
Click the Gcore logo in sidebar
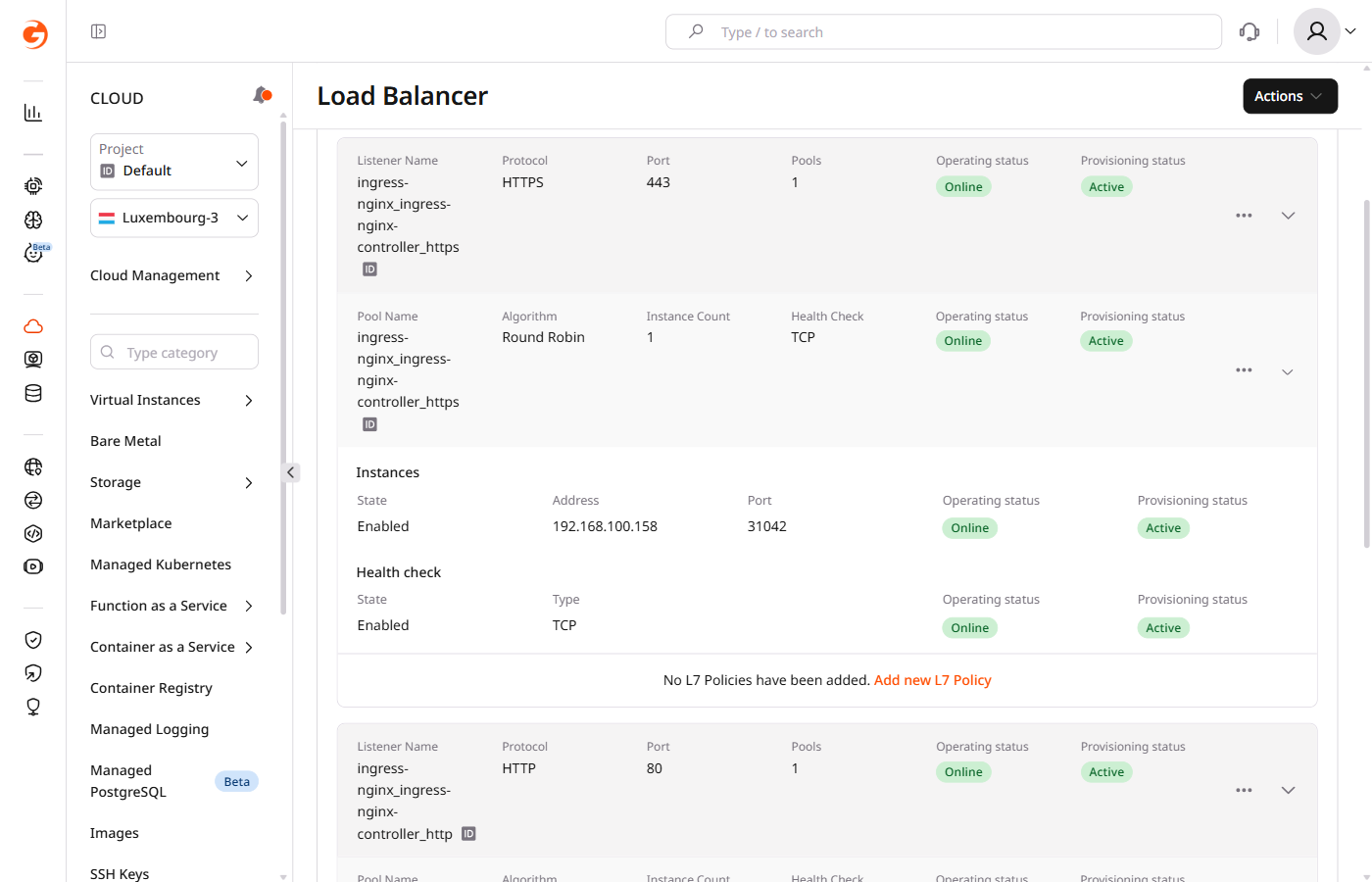pyautogui.click(x=34, y=34)
